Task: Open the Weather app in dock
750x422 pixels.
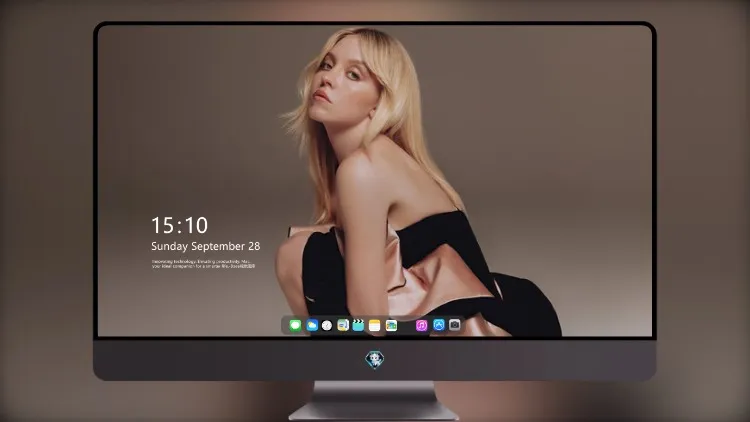Action: click(312, 325)
